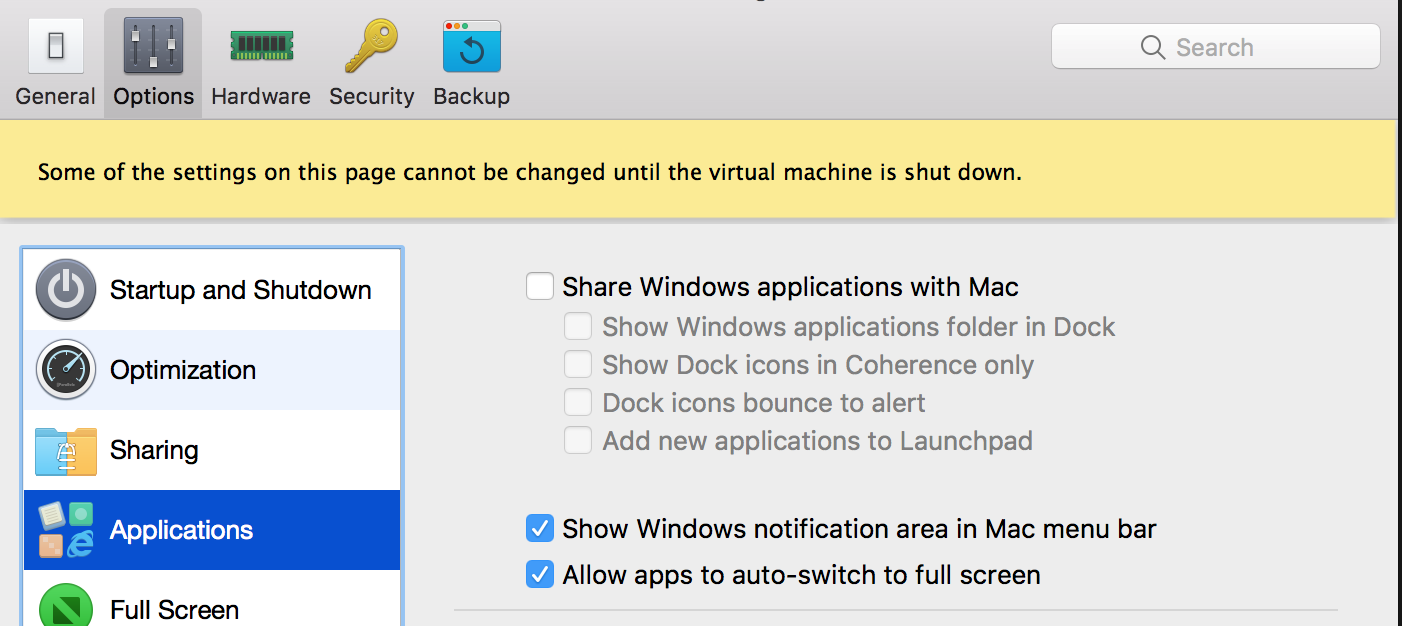
Task: Click the Search input field
Action: click(1230, 47)
